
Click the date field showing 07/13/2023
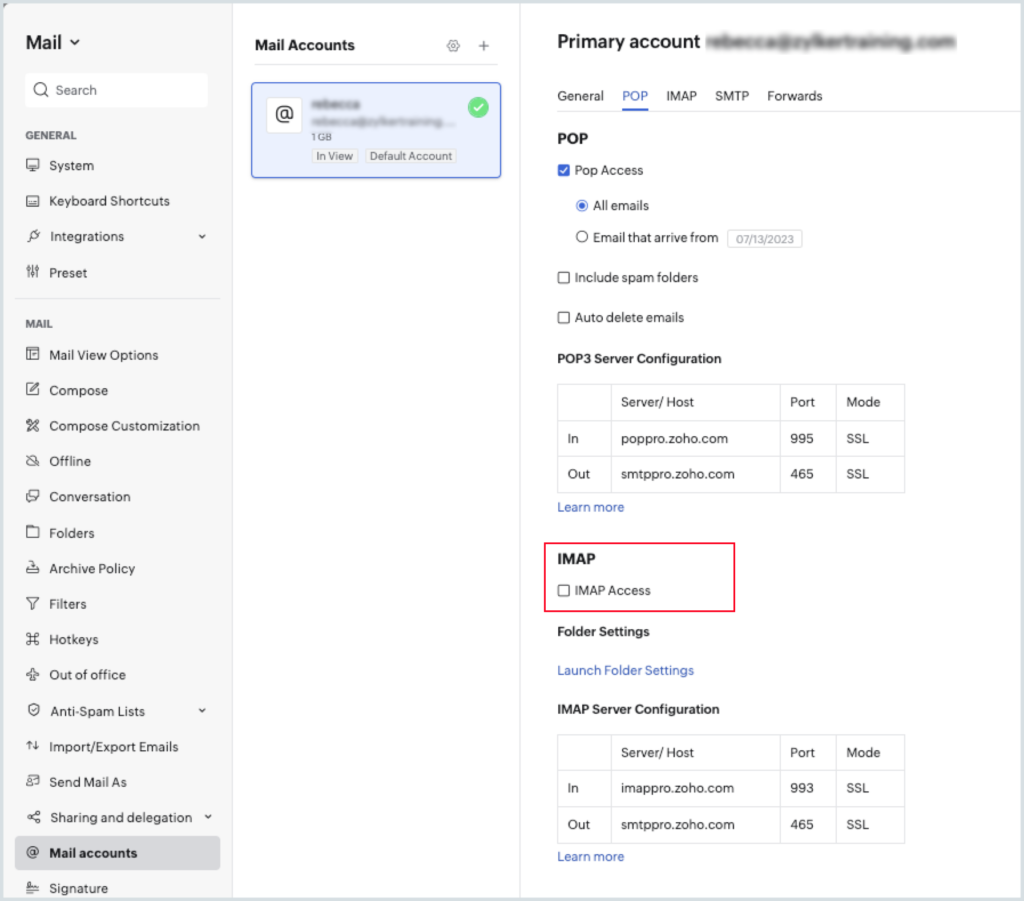pyautogui.click(x=764, y=238)
